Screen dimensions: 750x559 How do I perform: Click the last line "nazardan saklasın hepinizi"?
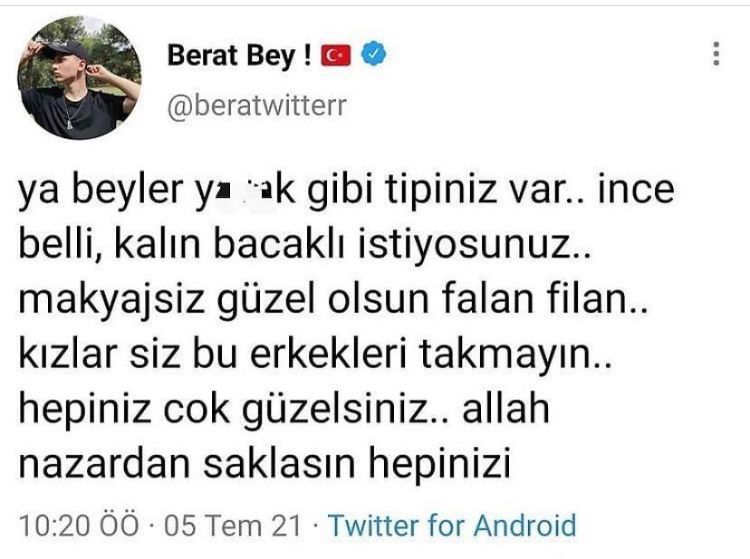click(x=265, y=463)
